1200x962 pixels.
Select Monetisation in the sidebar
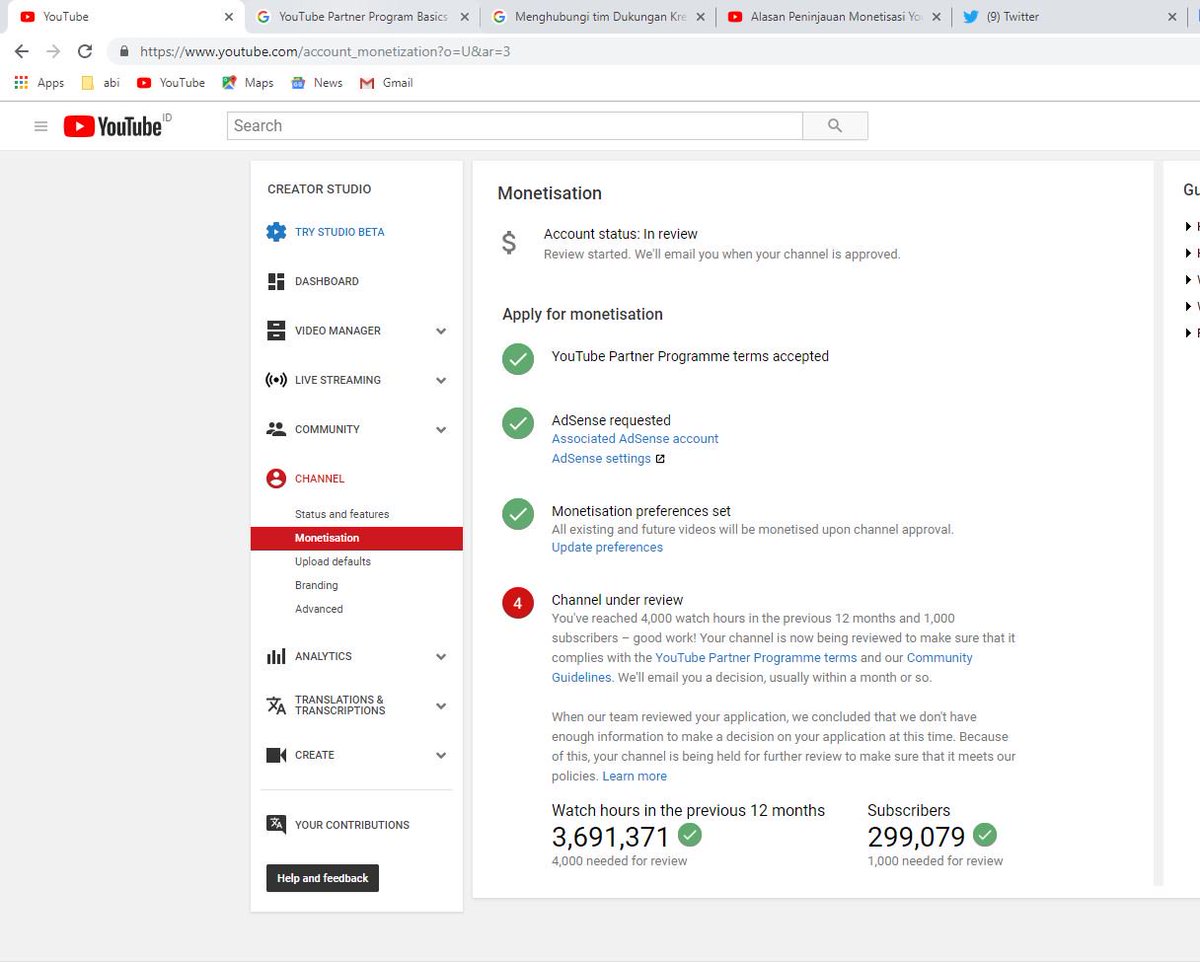click(x=357, y=538)
